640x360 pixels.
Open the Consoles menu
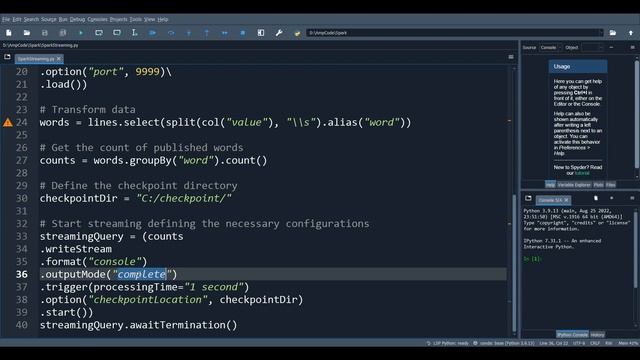pos(98,19)
